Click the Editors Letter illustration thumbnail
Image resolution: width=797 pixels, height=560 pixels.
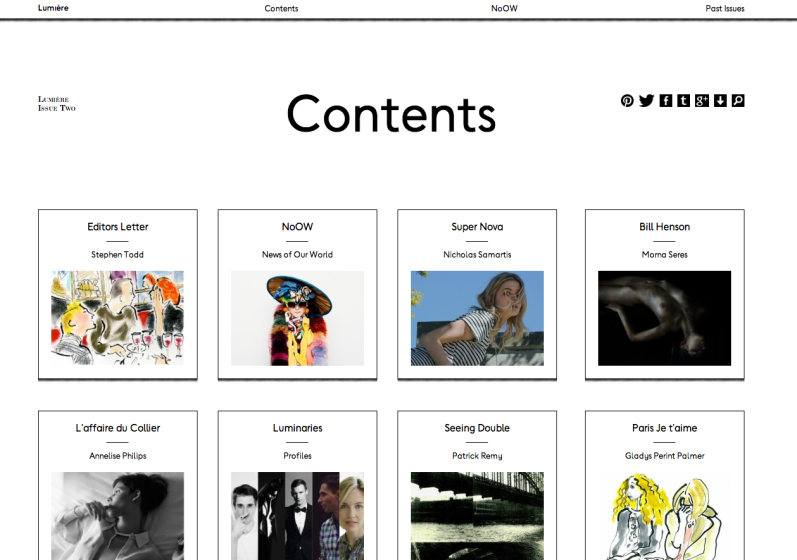118,318
